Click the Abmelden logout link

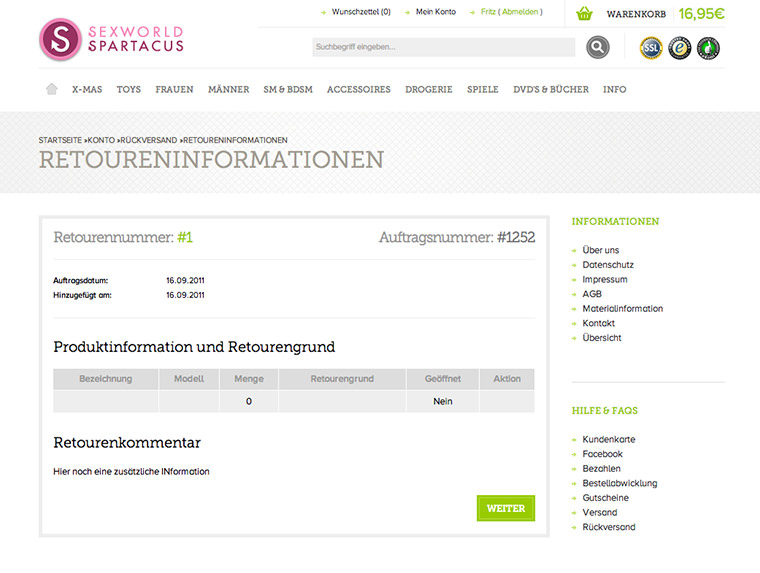click(520, 12)
